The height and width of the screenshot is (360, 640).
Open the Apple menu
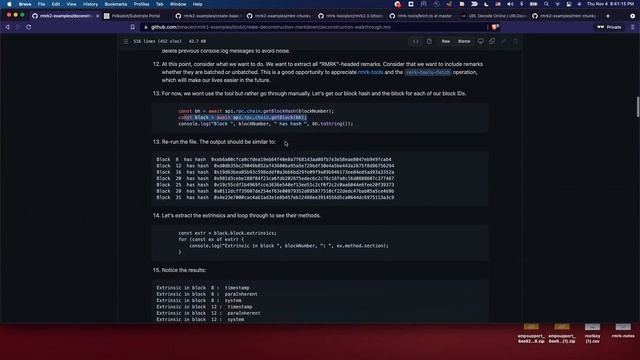click(x=9, y=4)
